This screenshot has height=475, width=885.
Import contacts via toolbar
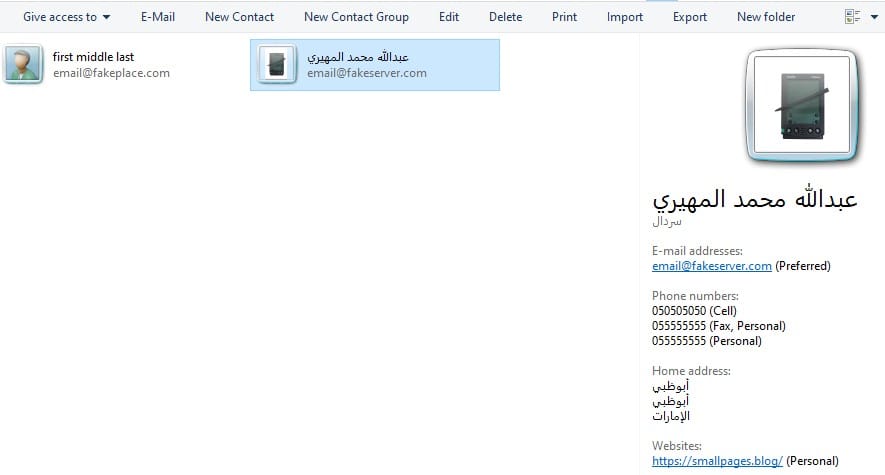tap(625, 17)
